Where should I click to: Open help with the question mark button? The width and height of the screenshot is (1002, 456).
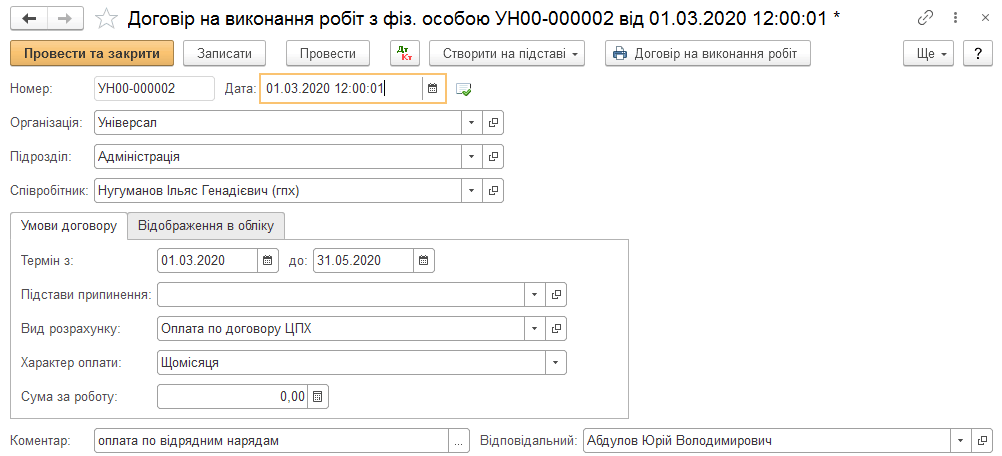point(978,54)
